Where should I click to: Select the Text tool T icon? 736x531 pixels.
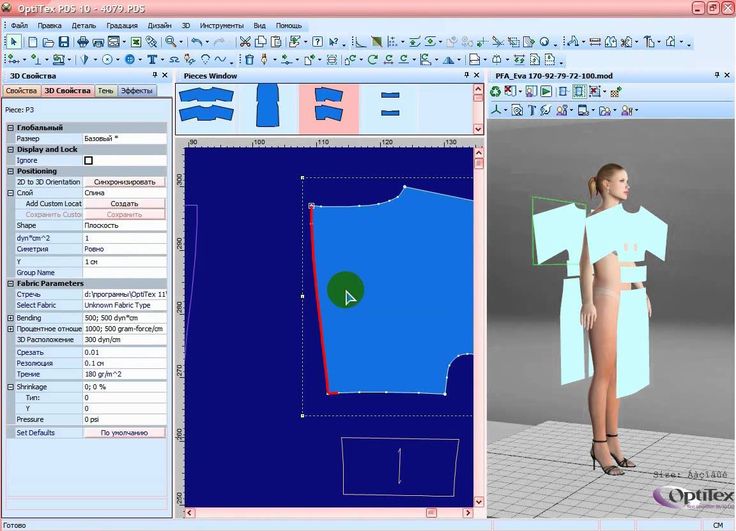click(152, 60)
